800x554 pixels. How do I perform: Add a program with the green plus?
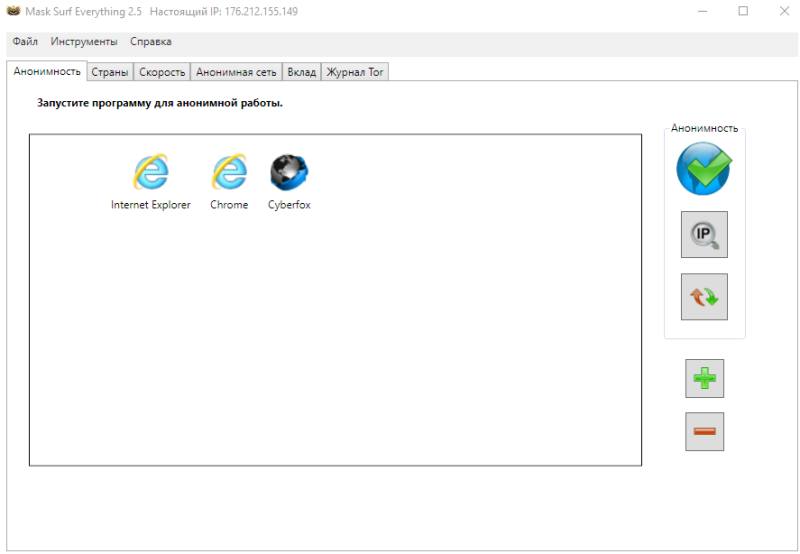(x=704, y=379)
